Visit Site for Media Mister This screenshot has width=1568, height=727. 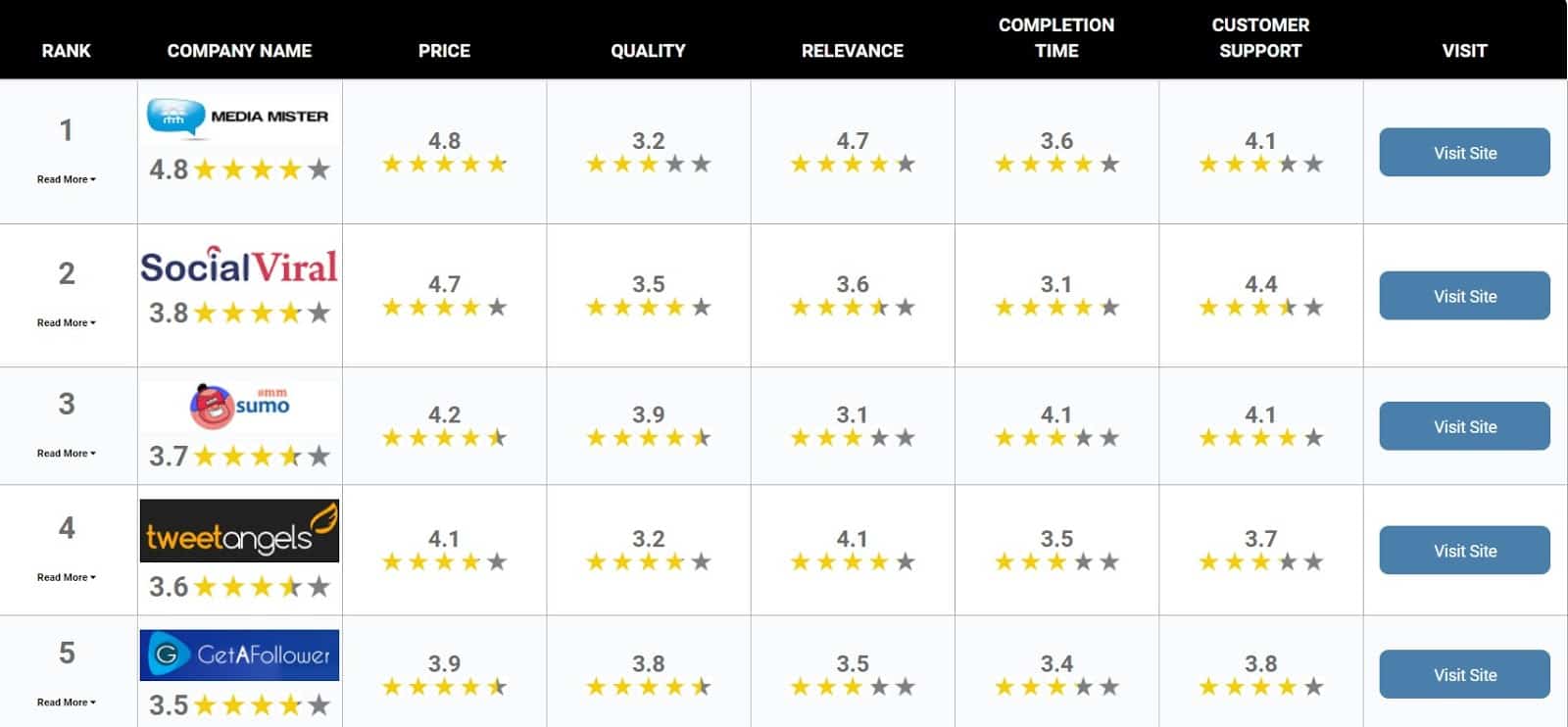[1464, 153]
